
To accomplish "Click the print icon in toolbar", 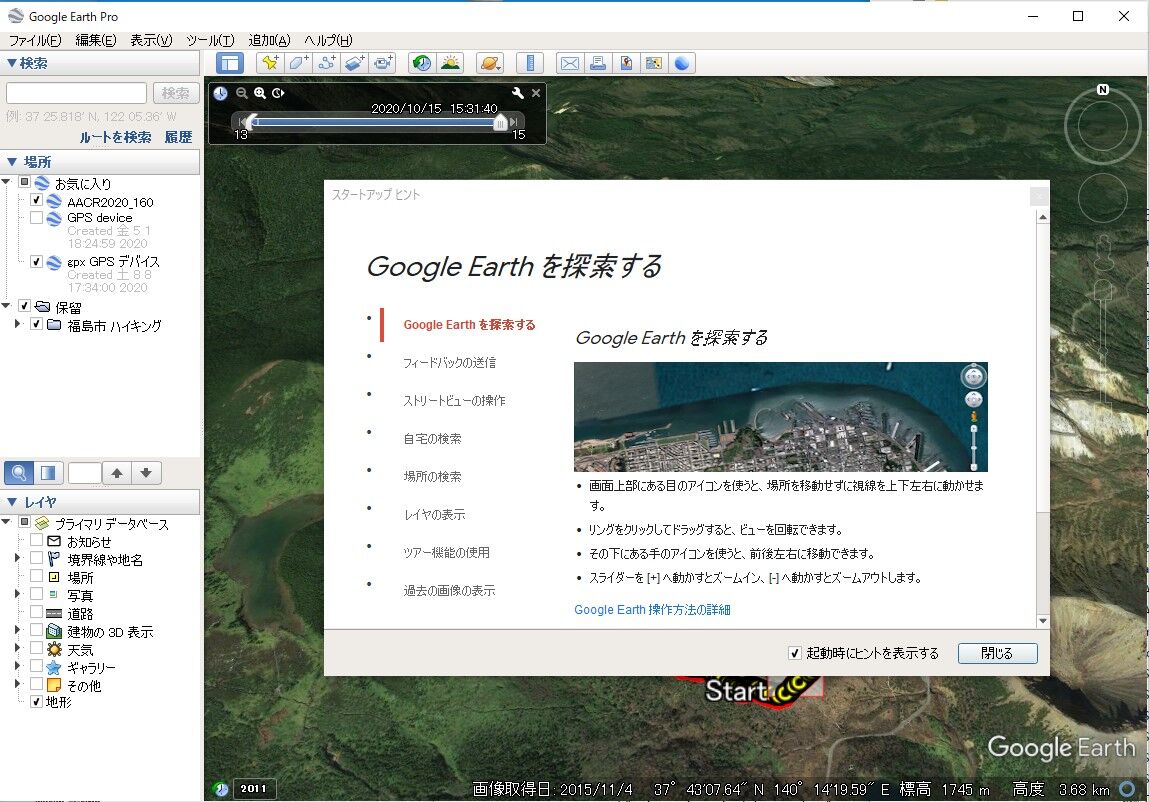I will (x=597, y=63).
